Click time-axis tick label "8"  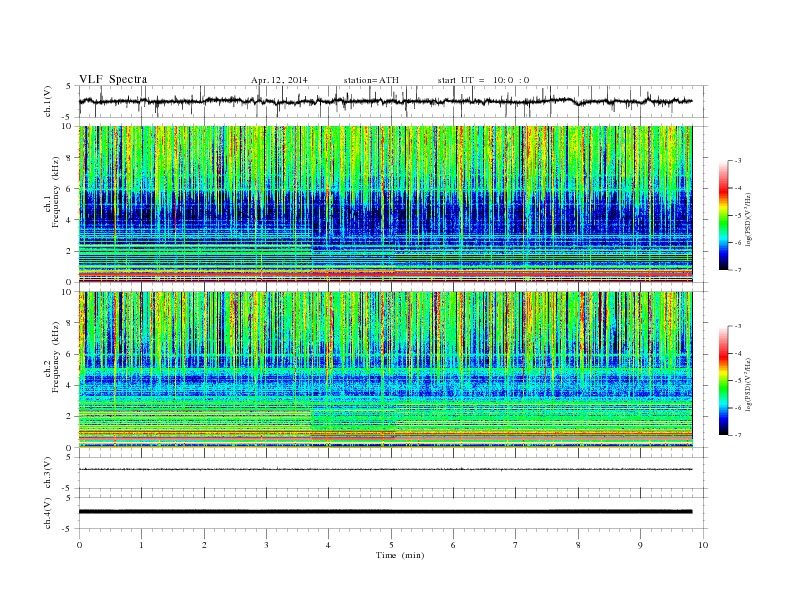click(578, 545)
